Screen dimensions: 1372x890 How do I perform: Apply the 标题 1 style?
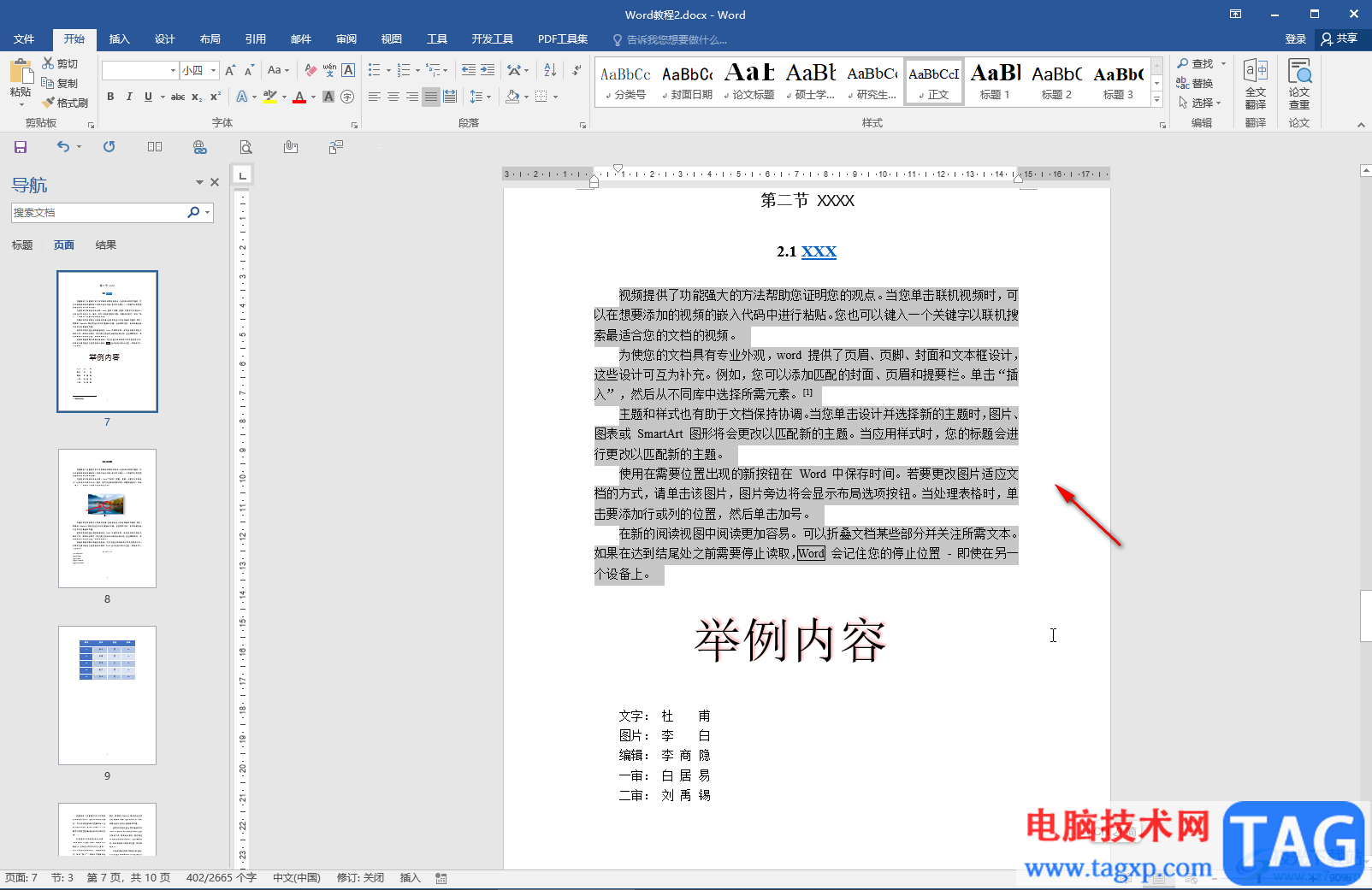(996, 82)
